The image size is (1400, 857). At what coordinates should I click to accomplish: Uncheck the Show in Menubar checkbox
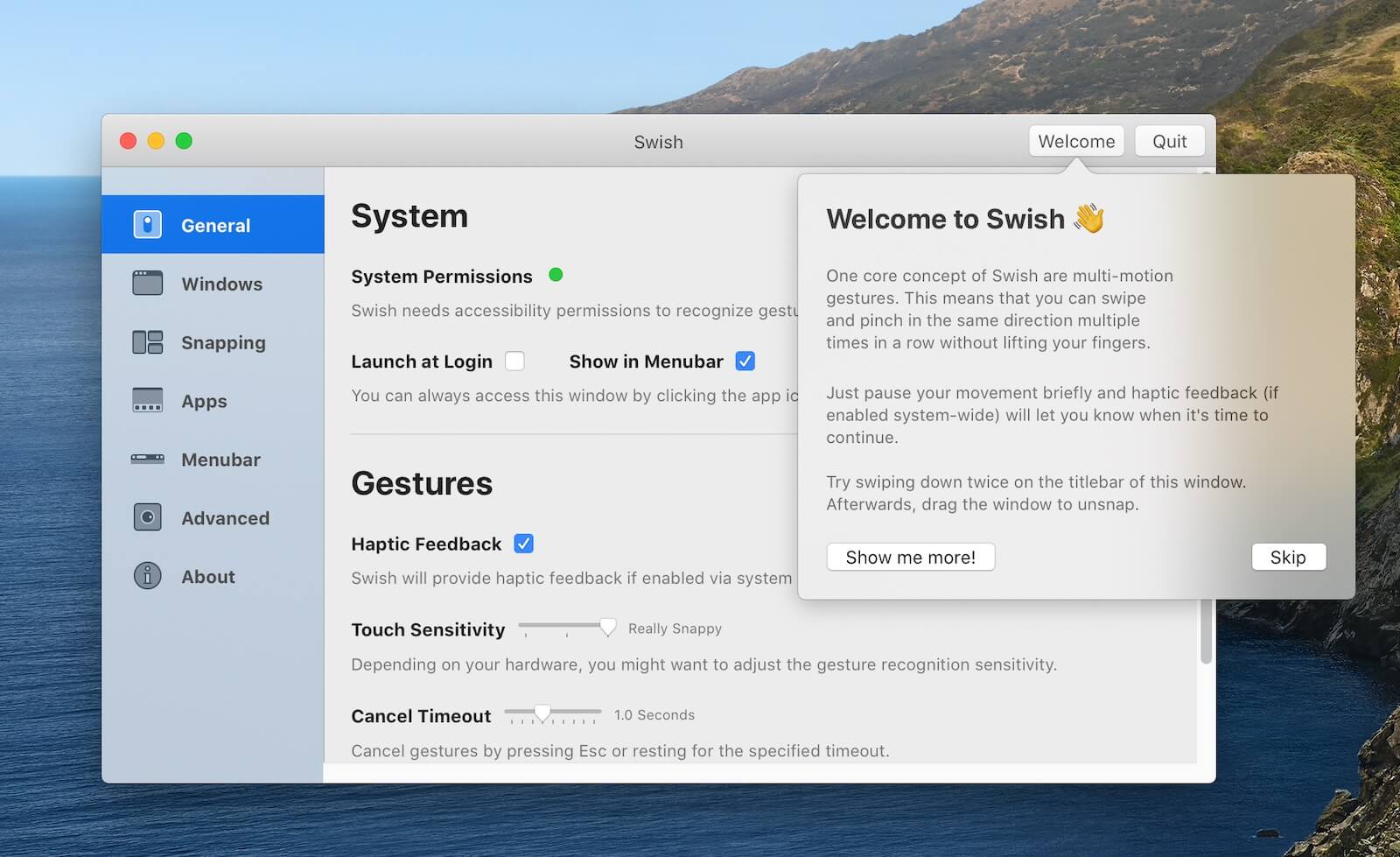click(x=745, y=361)
